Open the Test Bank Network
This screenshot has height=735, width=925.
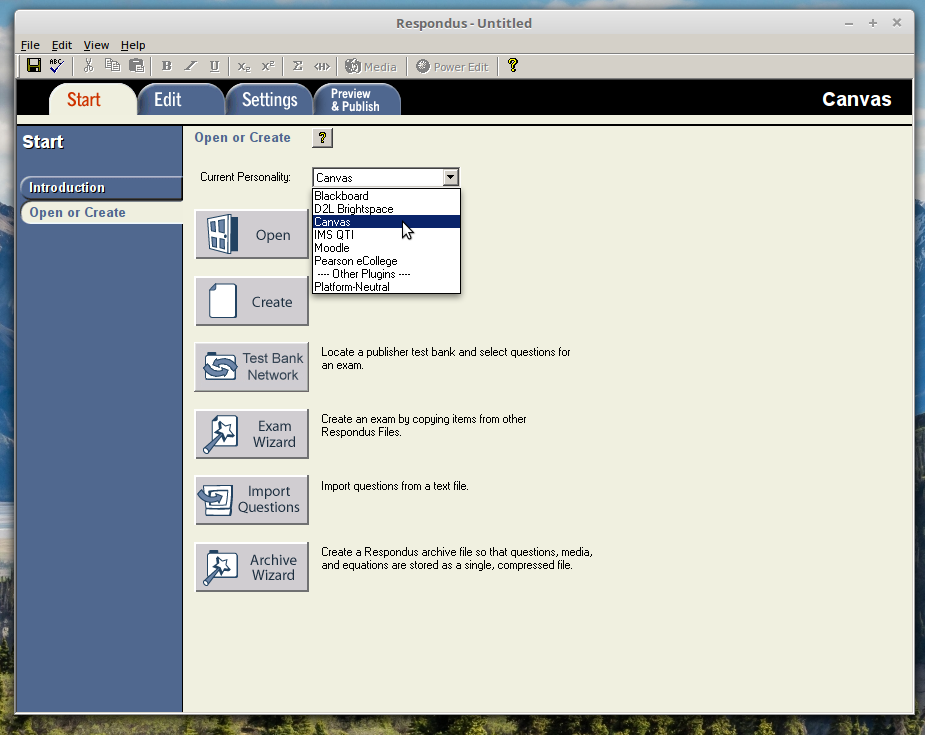(252, 367)
